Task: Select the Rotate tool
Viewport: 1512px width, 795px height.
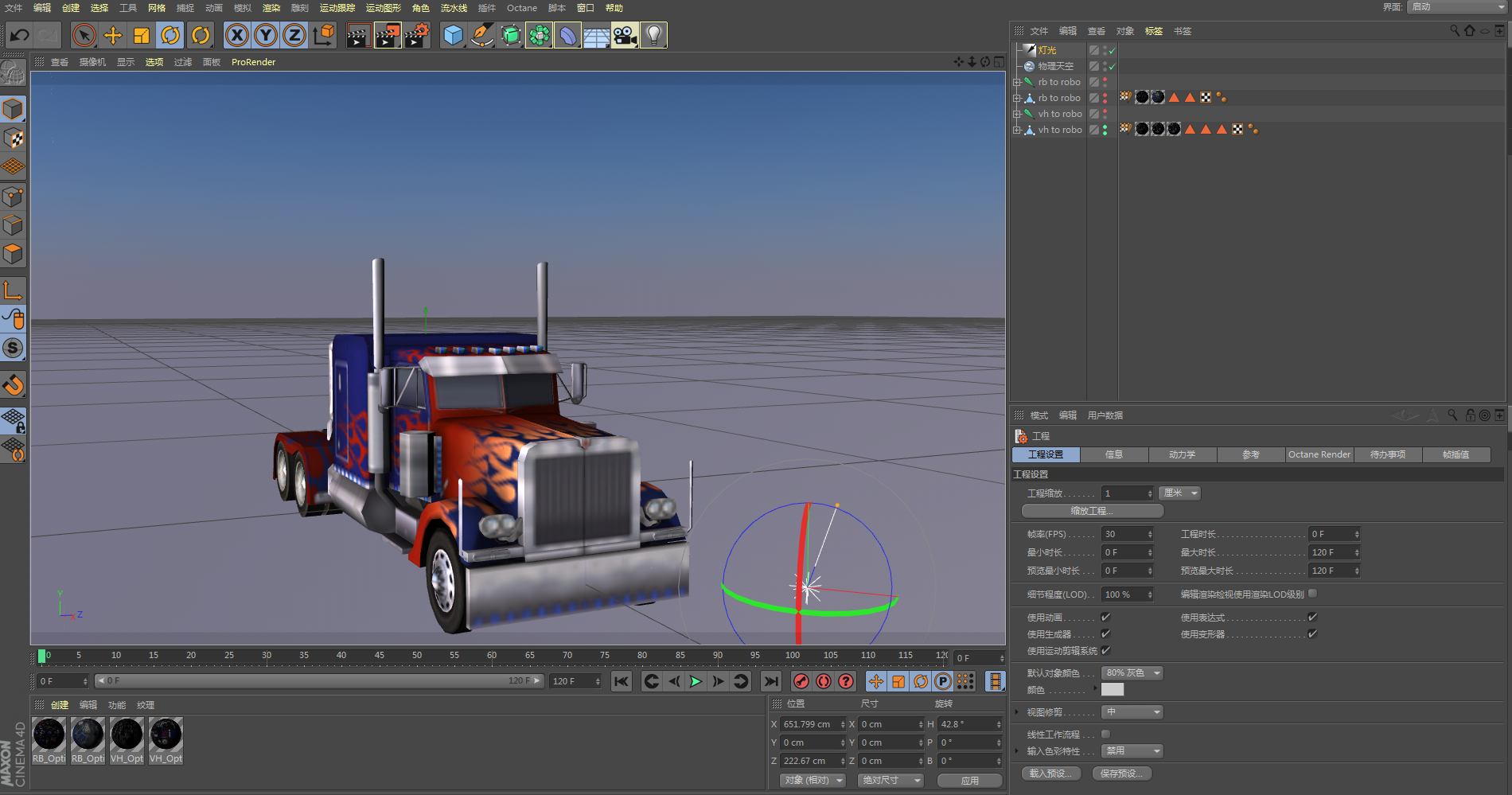Action: point(170,35)
